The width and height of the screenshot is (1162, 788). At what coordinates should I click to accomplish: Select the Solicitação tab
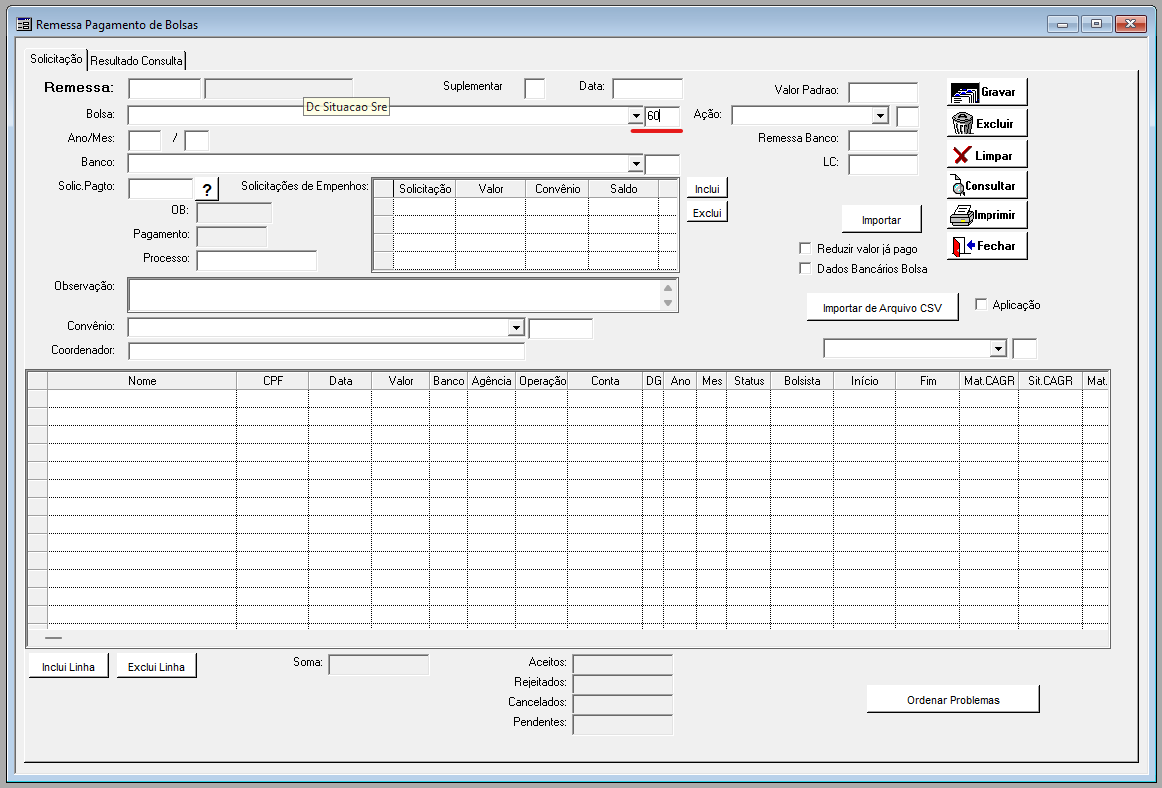56,60
